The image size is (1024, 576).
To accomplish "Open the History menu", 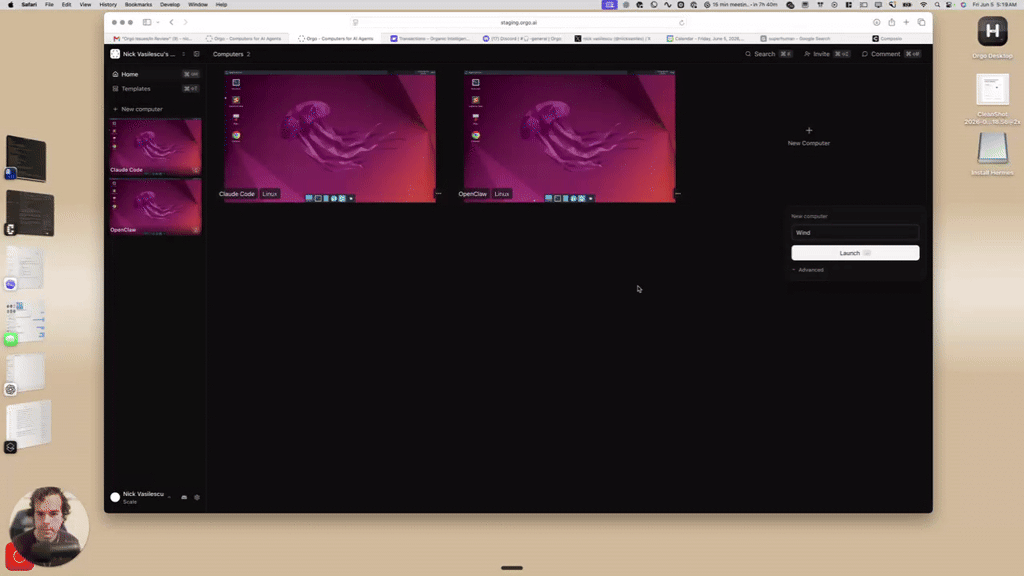I will pyautogui.click(x=108, y=5).
